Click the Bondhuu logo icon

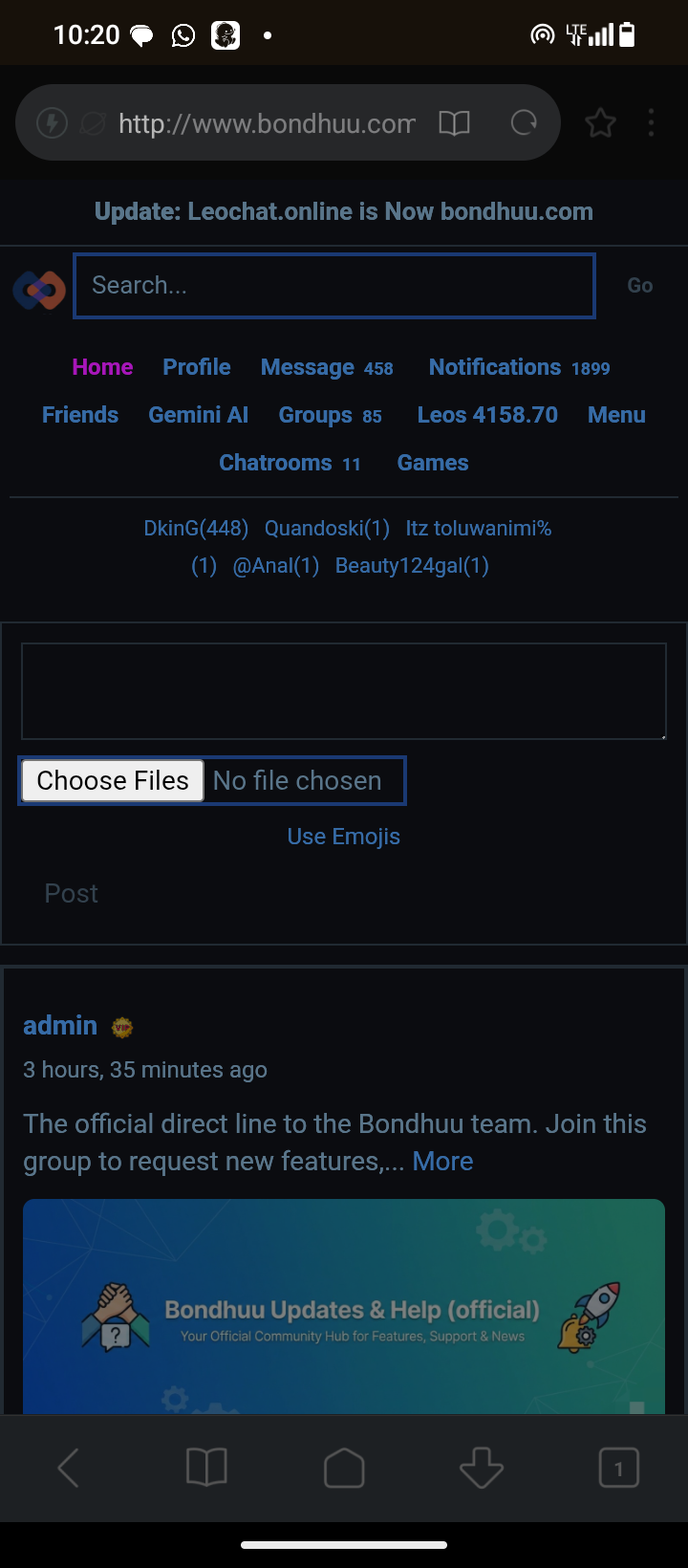tap(37, 289)
